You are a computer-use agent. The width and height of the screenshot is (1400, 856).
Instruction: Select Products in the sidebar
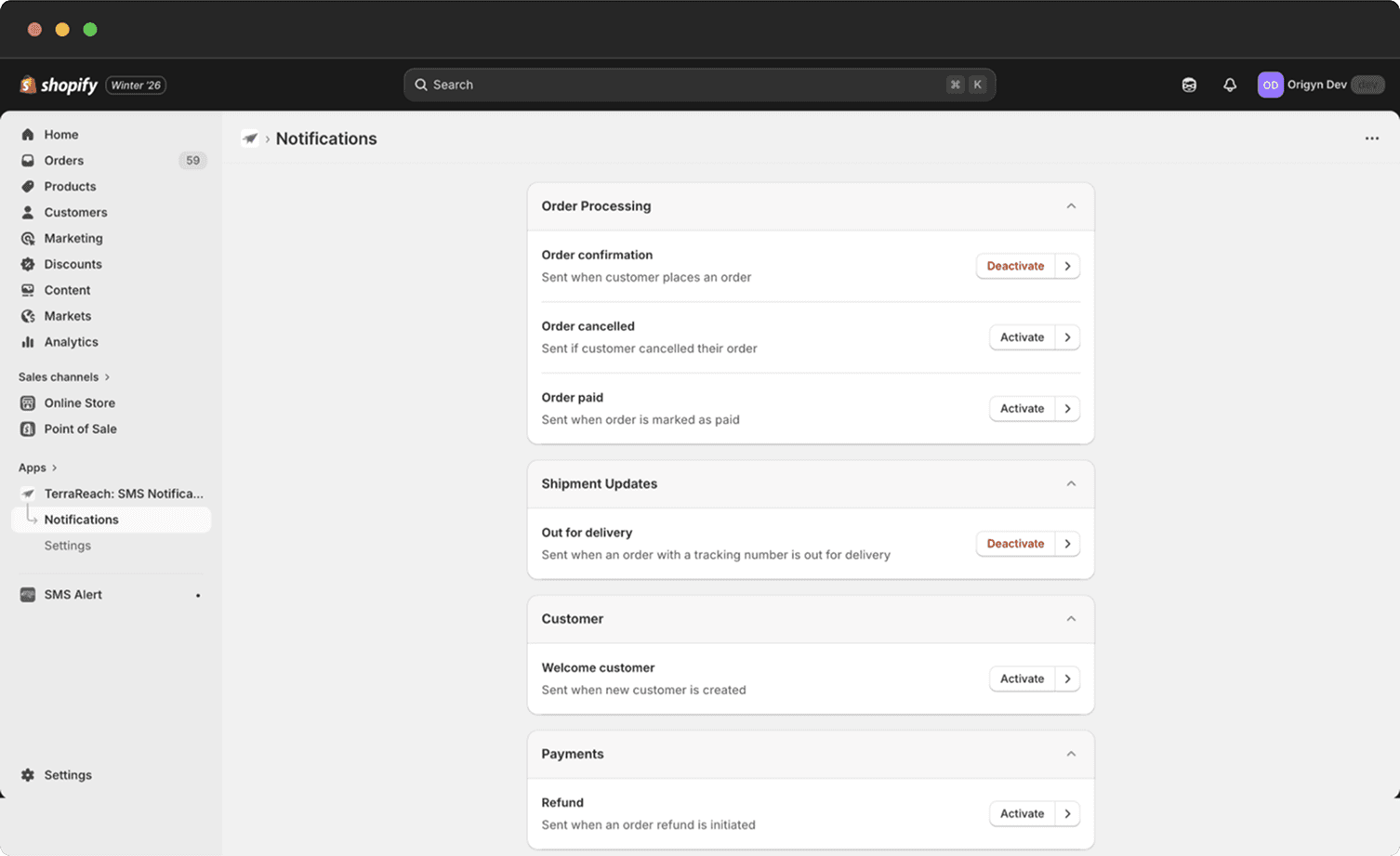coord(70,186)
